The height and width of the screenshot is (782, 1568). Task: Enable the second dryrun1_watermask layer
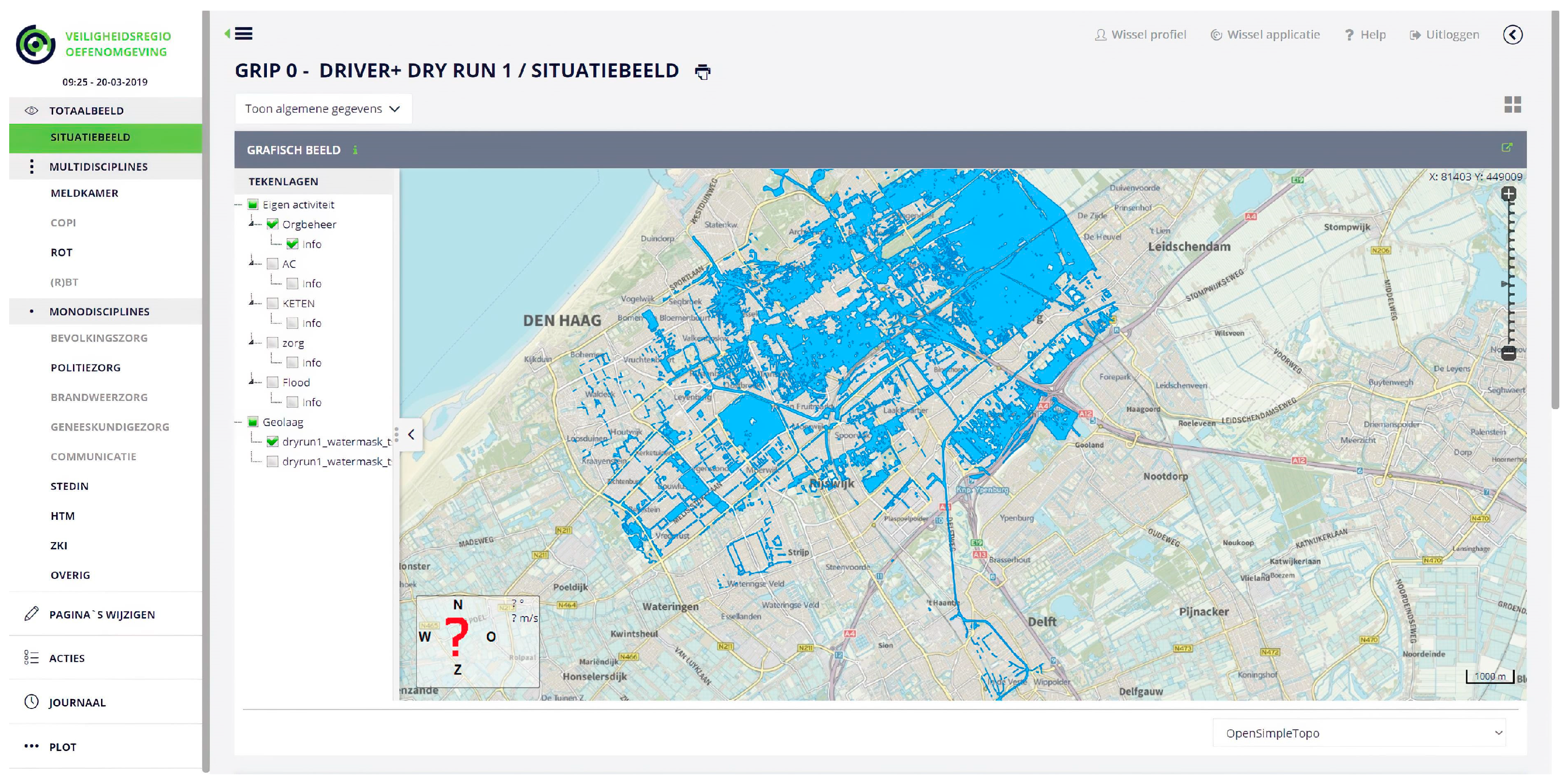tap(273, 462)
